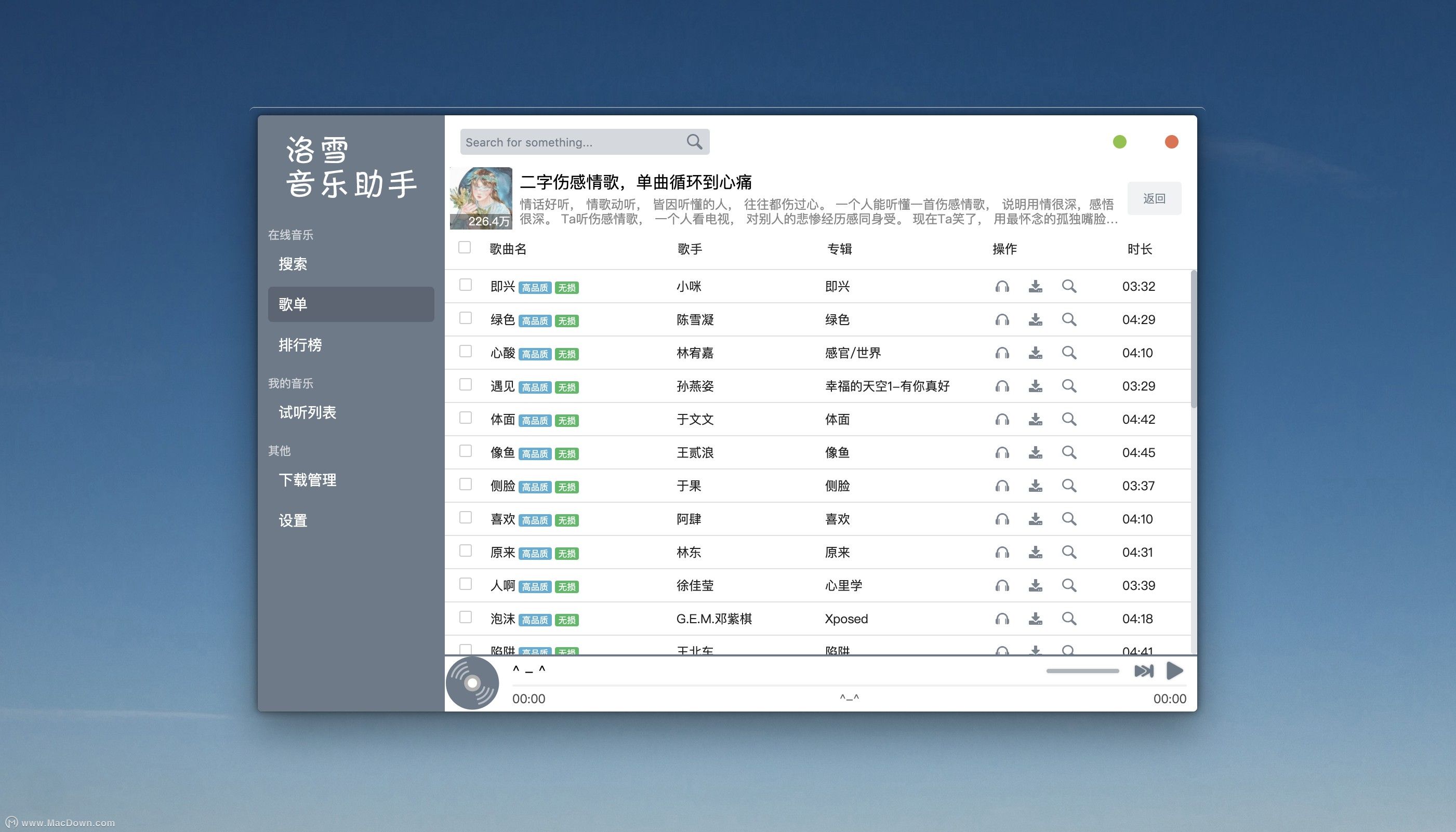Download the song 绿色
The height and width of the screenshot is (832, 1456).
[x=1035, y=319]
